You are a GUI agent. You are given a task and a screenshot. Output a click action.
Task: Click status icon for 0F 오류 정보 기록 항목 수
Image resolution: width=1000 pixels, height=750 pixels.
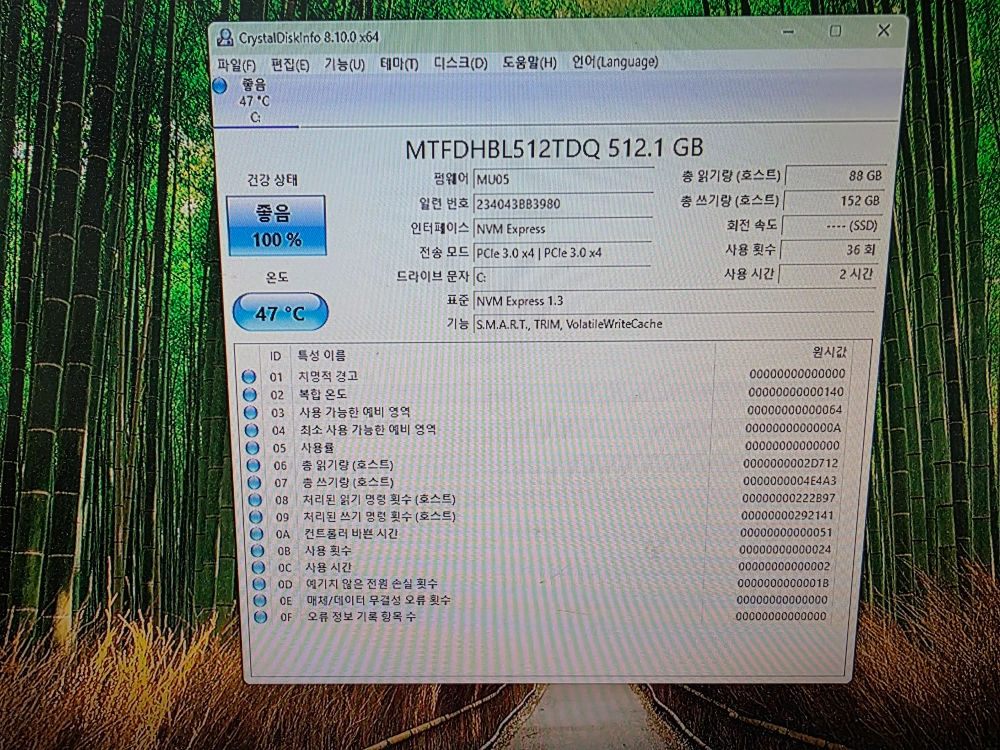260,617
